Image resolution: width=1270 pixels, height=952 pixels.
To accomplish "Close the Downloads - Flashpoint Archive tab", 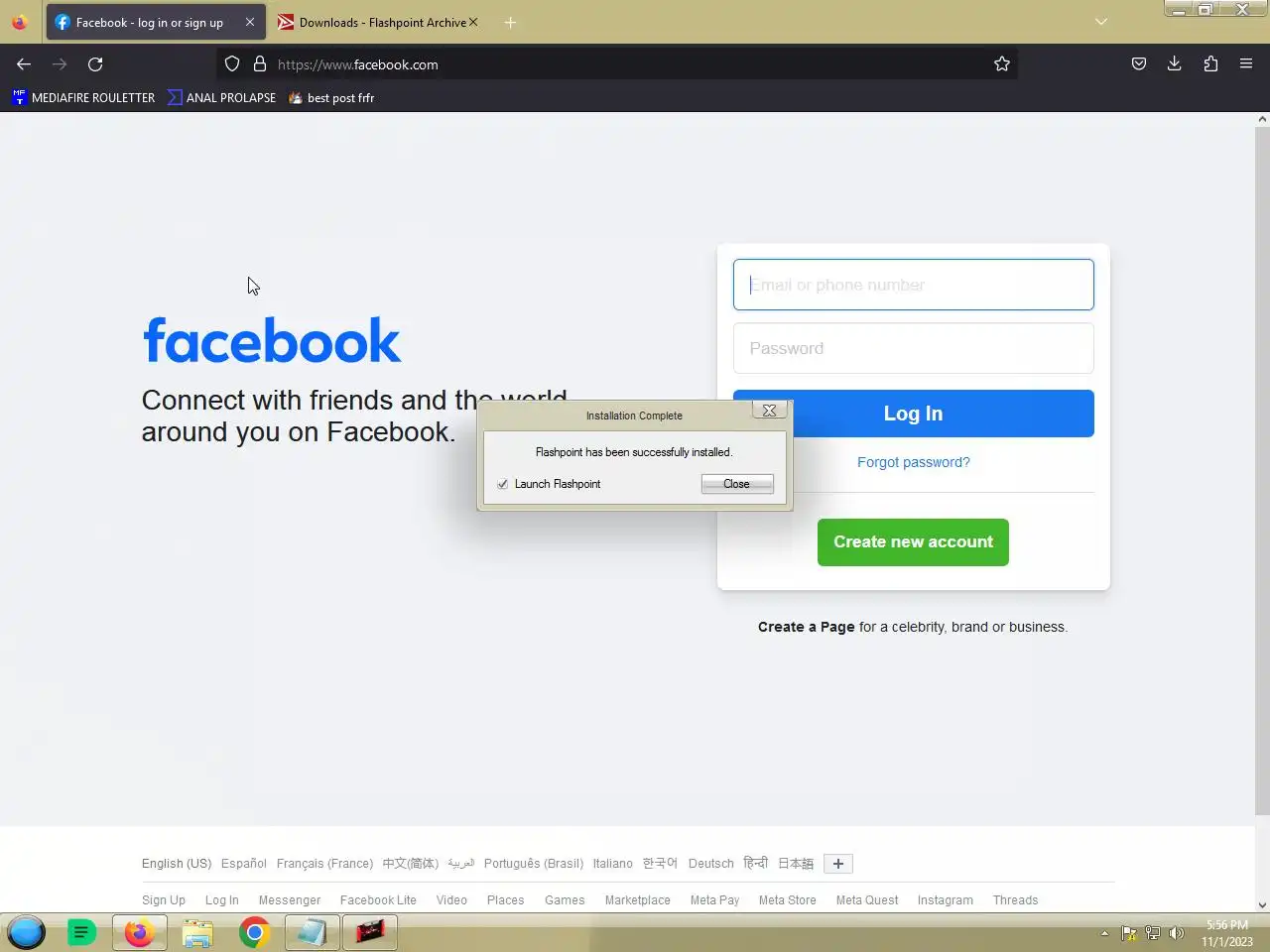I will pyautogui.click(x=473, y=22).
